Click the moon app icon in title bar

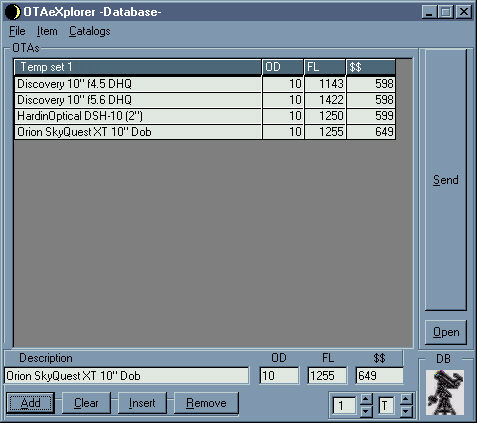point(13,12)
